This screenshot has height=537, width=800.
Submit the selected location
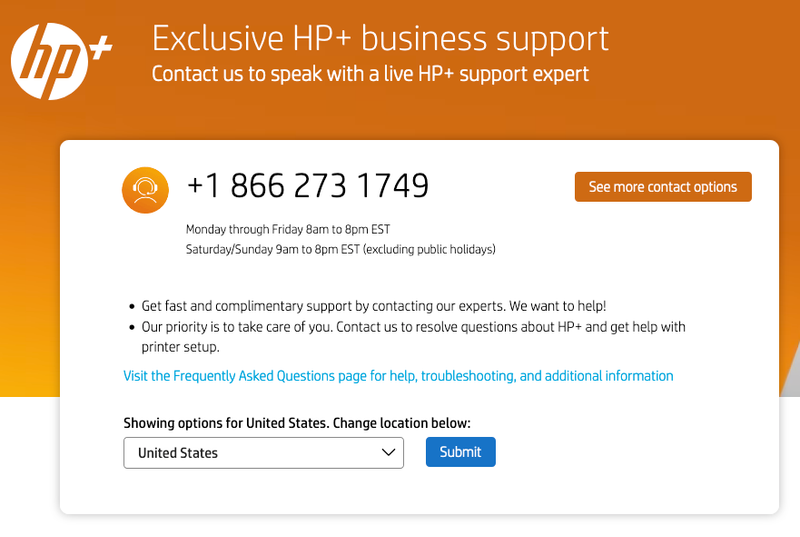[x=460, y=452]
